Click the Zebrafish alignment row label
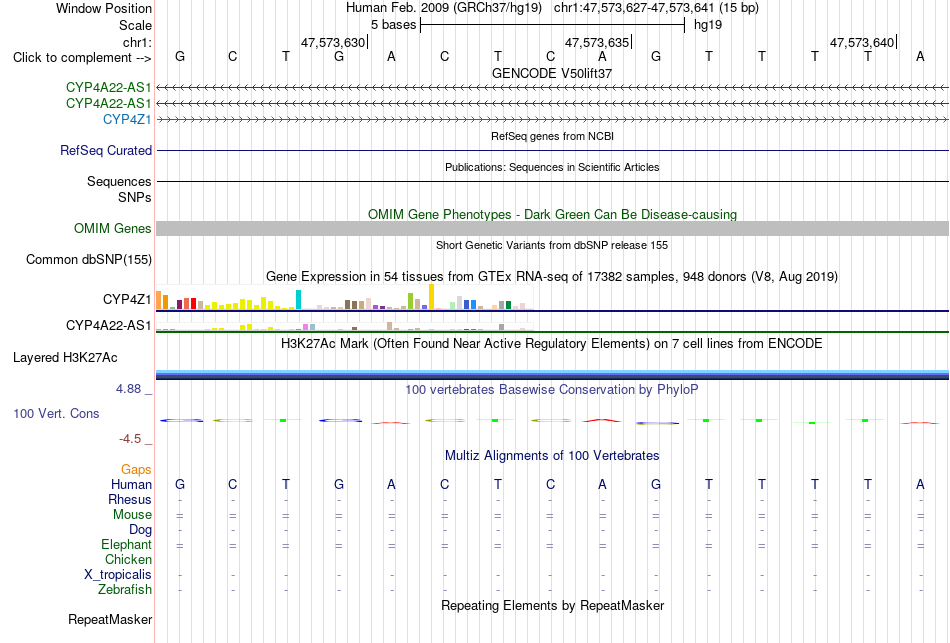The width and height of the screenshot is (950, 643). (125, 589)
